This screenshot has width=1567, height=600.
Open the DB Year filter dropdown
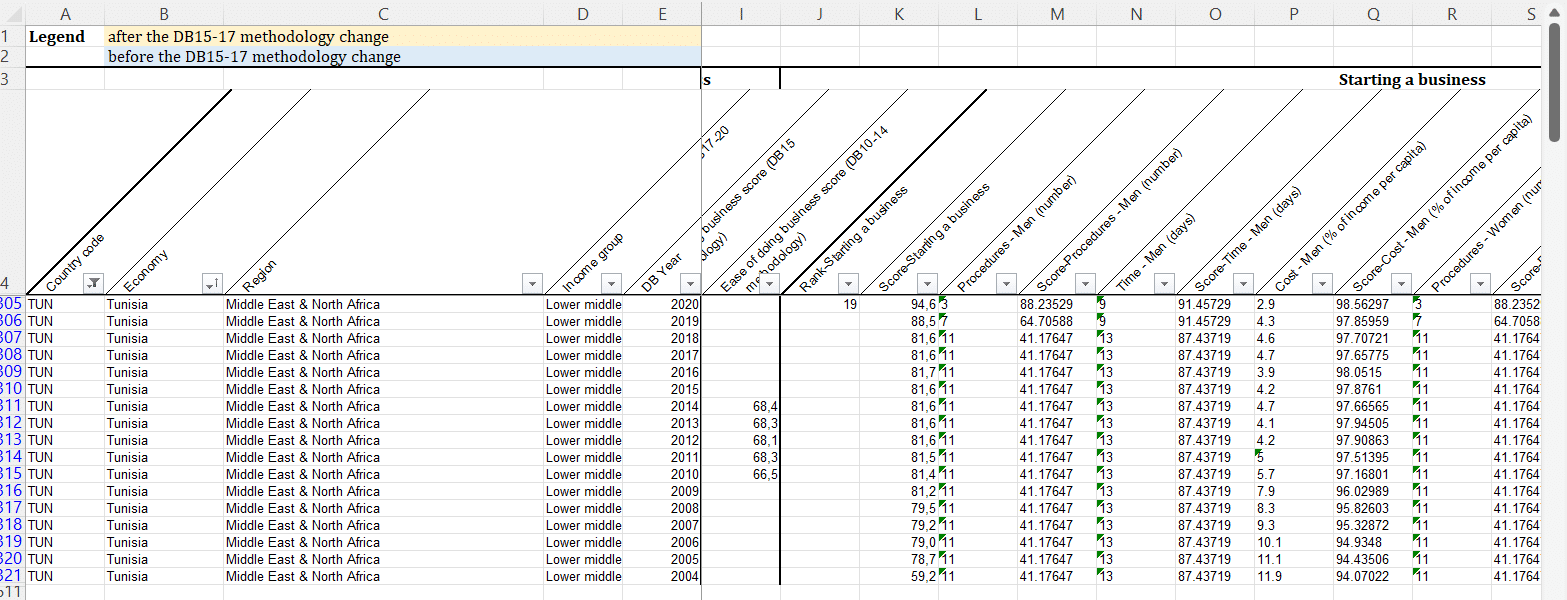click(689, 284)
